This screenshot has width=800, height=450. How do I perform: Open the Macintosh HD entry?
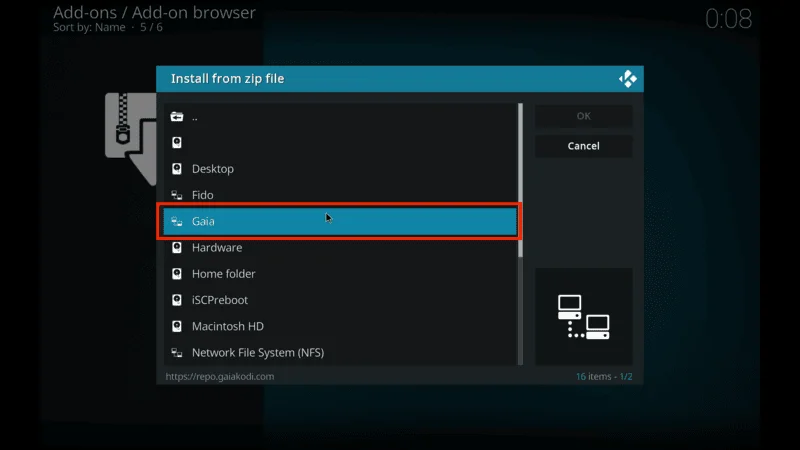[x=340, y=327]
